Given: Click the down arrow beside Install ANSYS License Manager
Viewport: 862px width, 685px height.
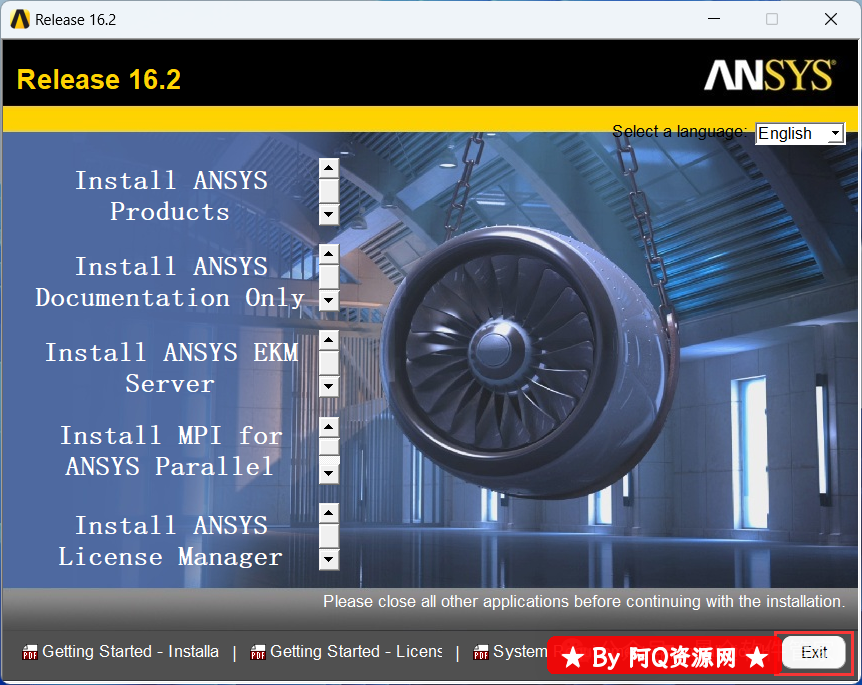Looking at the screenshot, I should [329, 560].
